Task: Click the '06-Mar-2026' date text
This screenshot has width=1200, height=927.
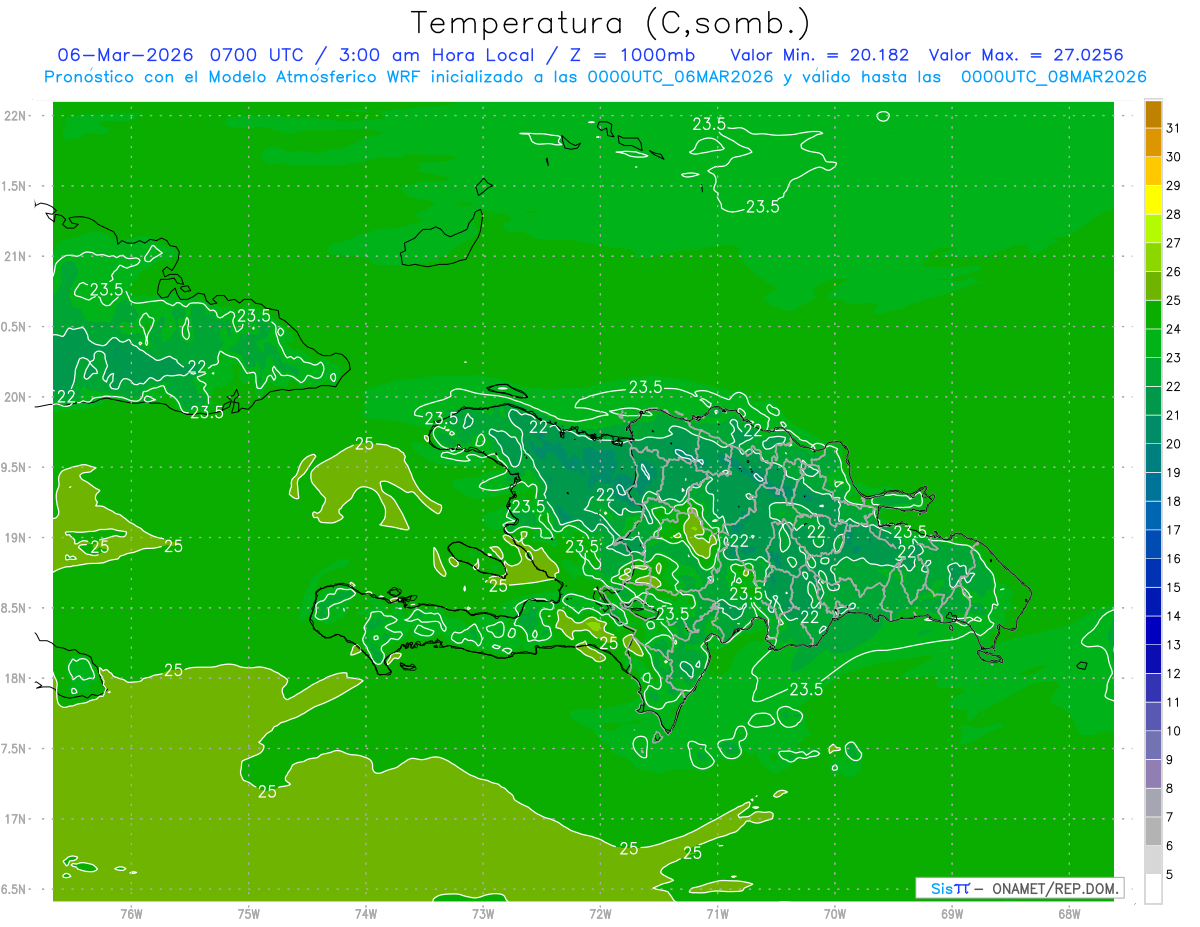Action: 126,54
